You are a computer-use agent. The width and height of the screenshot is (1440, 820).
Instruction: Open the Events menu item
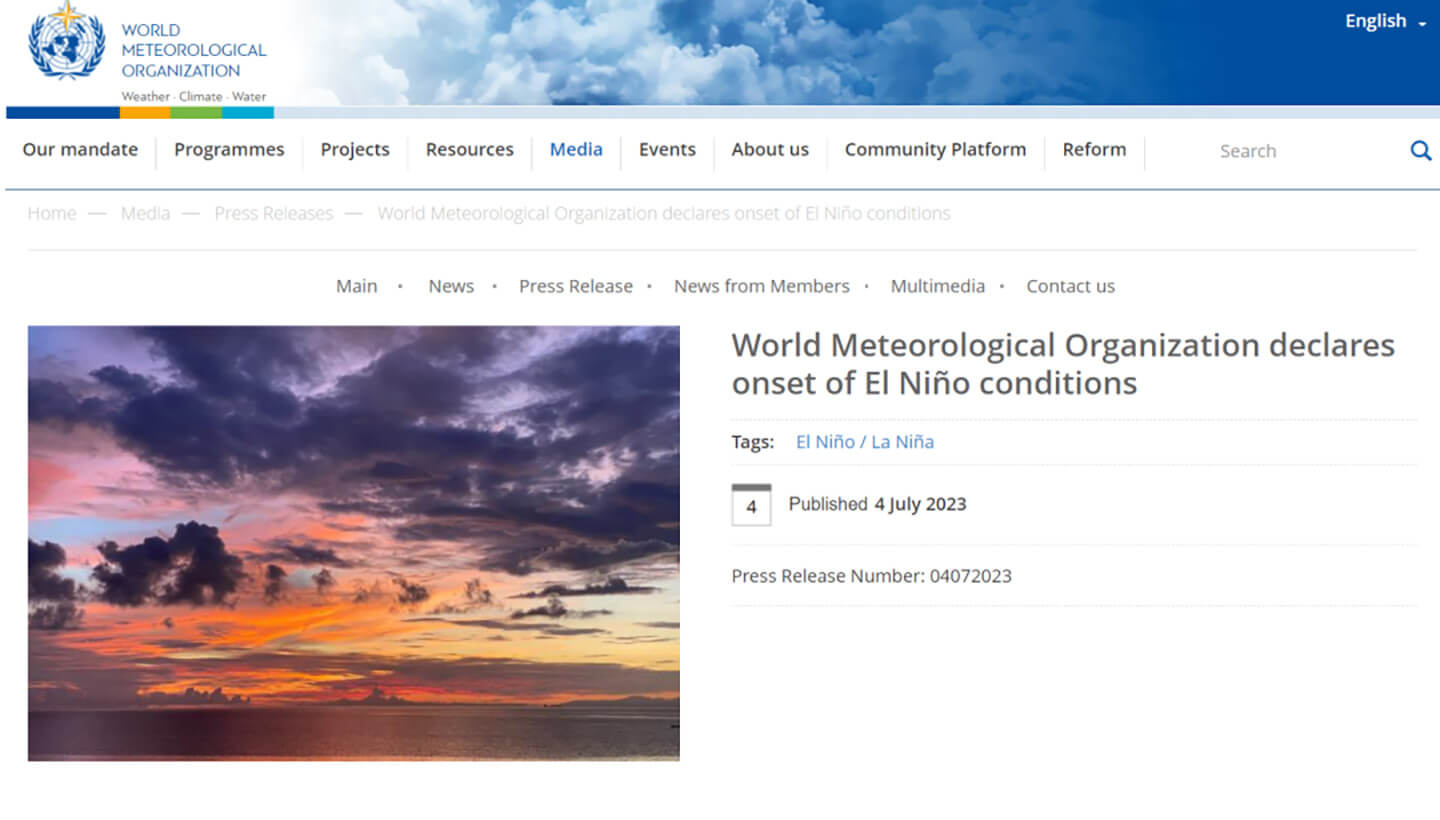[x=667, y=150]
